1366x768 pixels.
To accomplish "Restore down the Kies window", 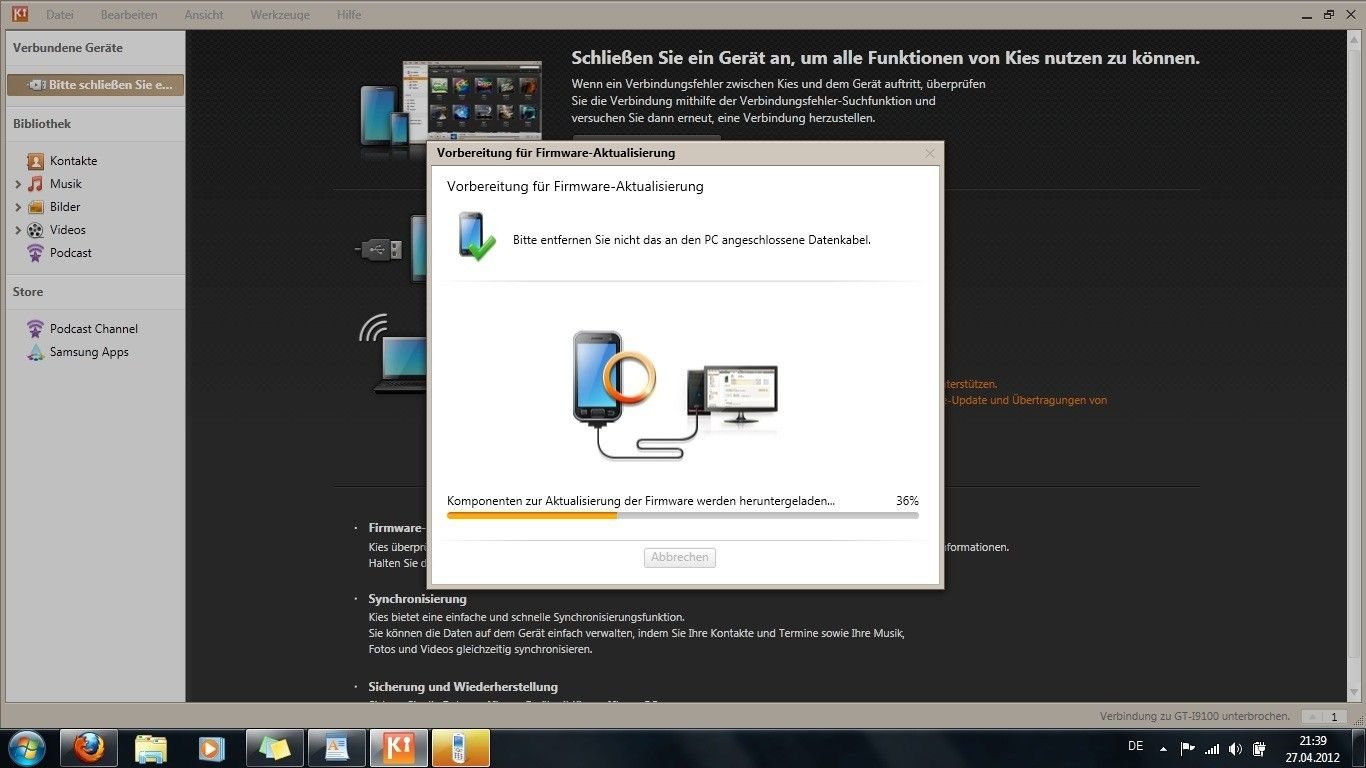I will pos(1329,14).
